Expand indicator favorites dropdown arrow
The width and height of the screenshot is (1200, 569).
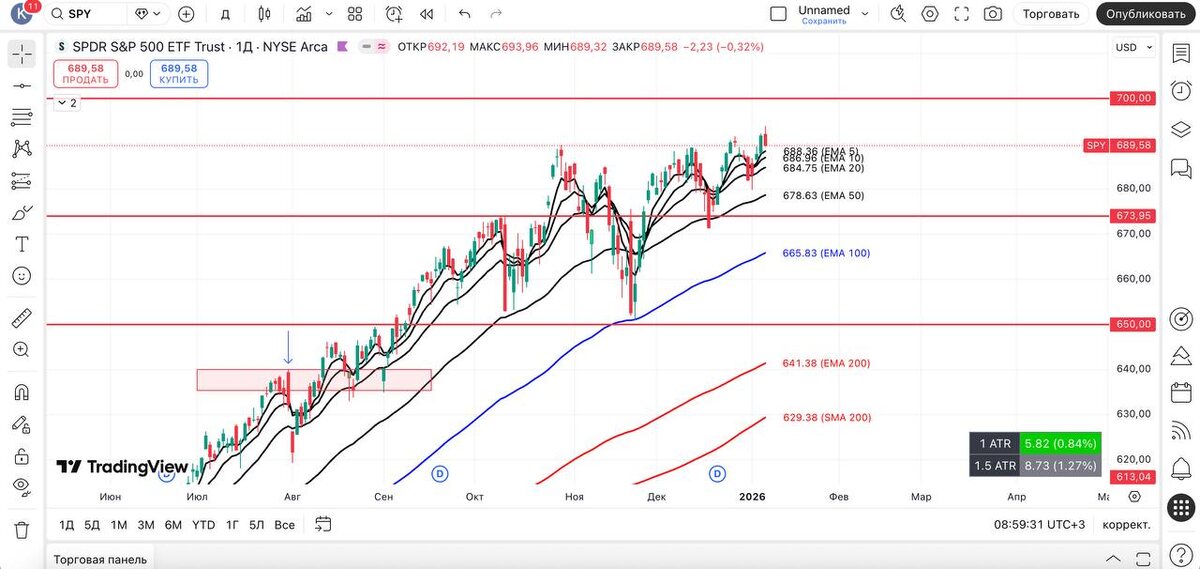[x=330, y=14]
